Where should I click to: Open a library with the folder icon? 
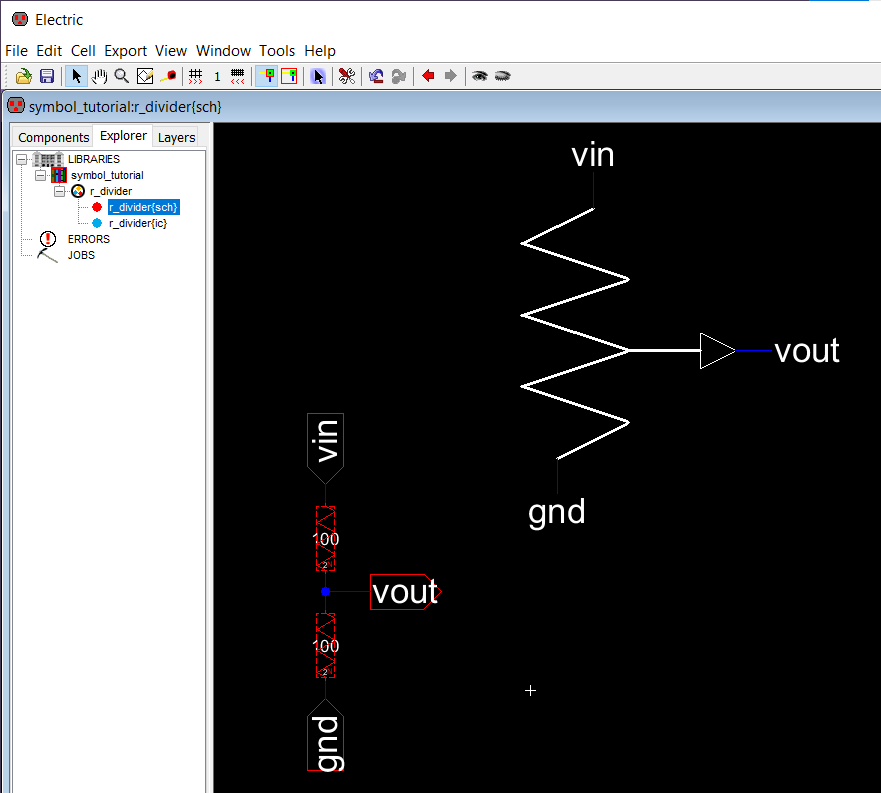24,76
